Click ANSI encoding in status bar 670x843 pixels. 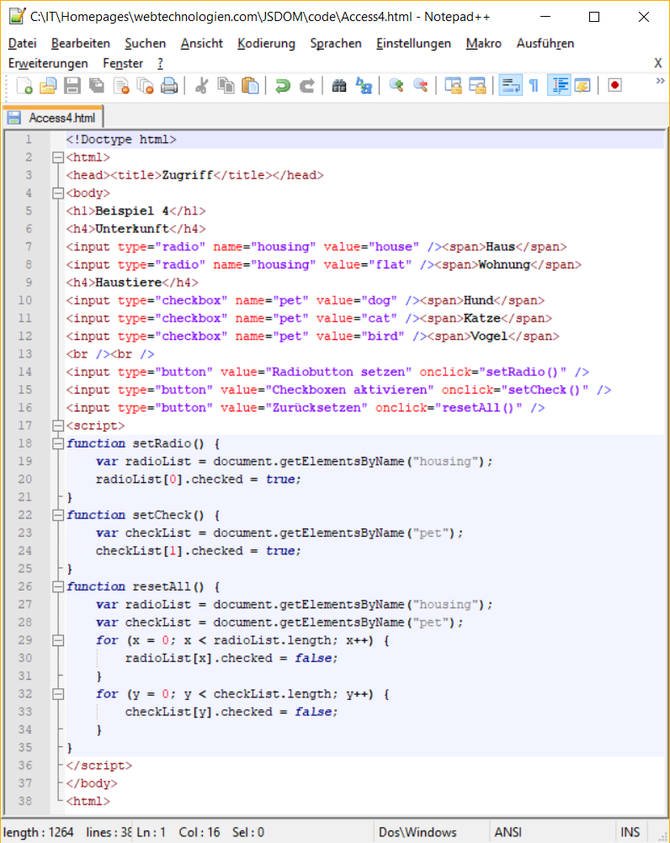(x=508, y=832)
